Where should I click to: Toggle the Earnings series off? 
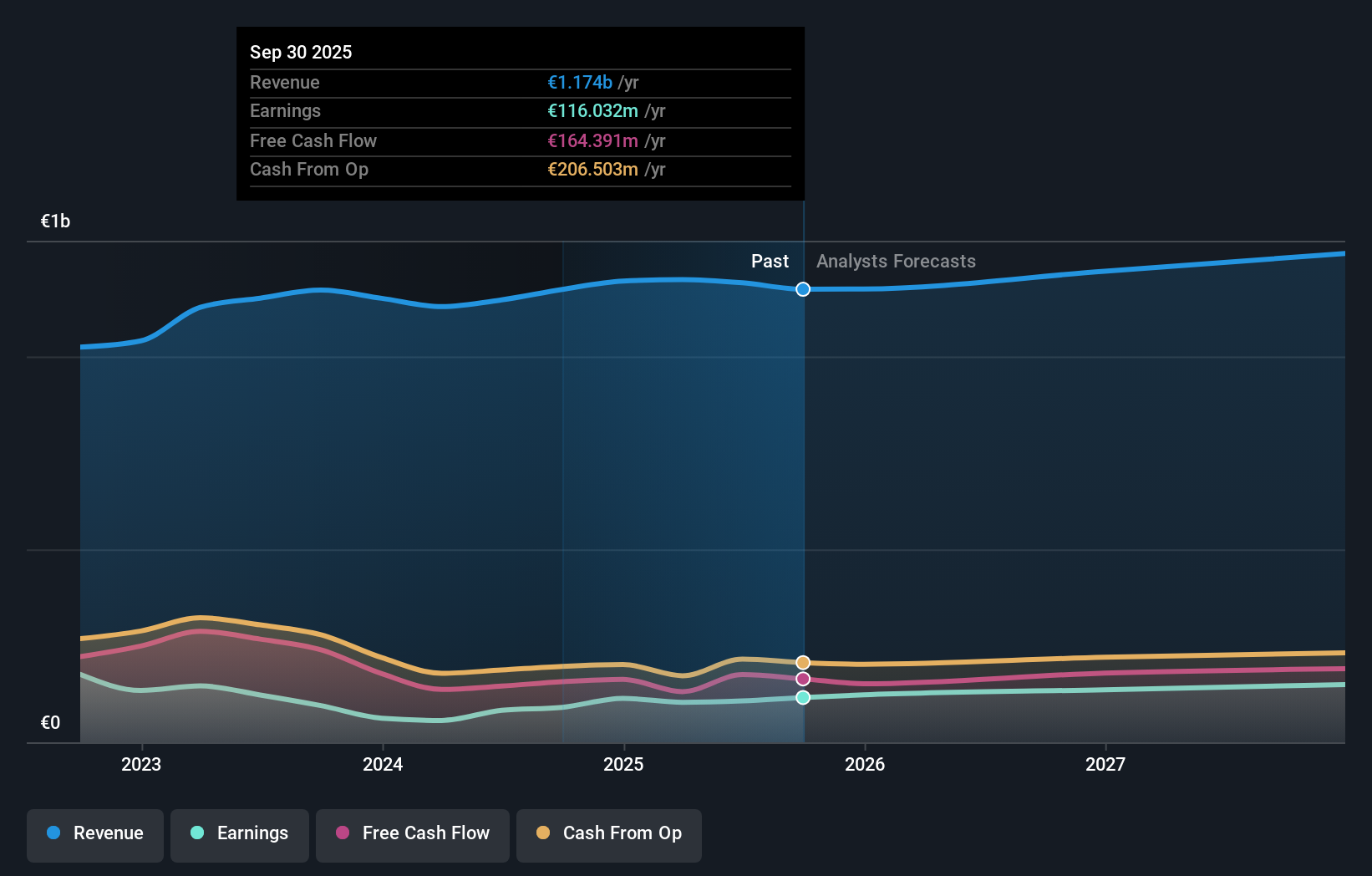click(240, 833)
